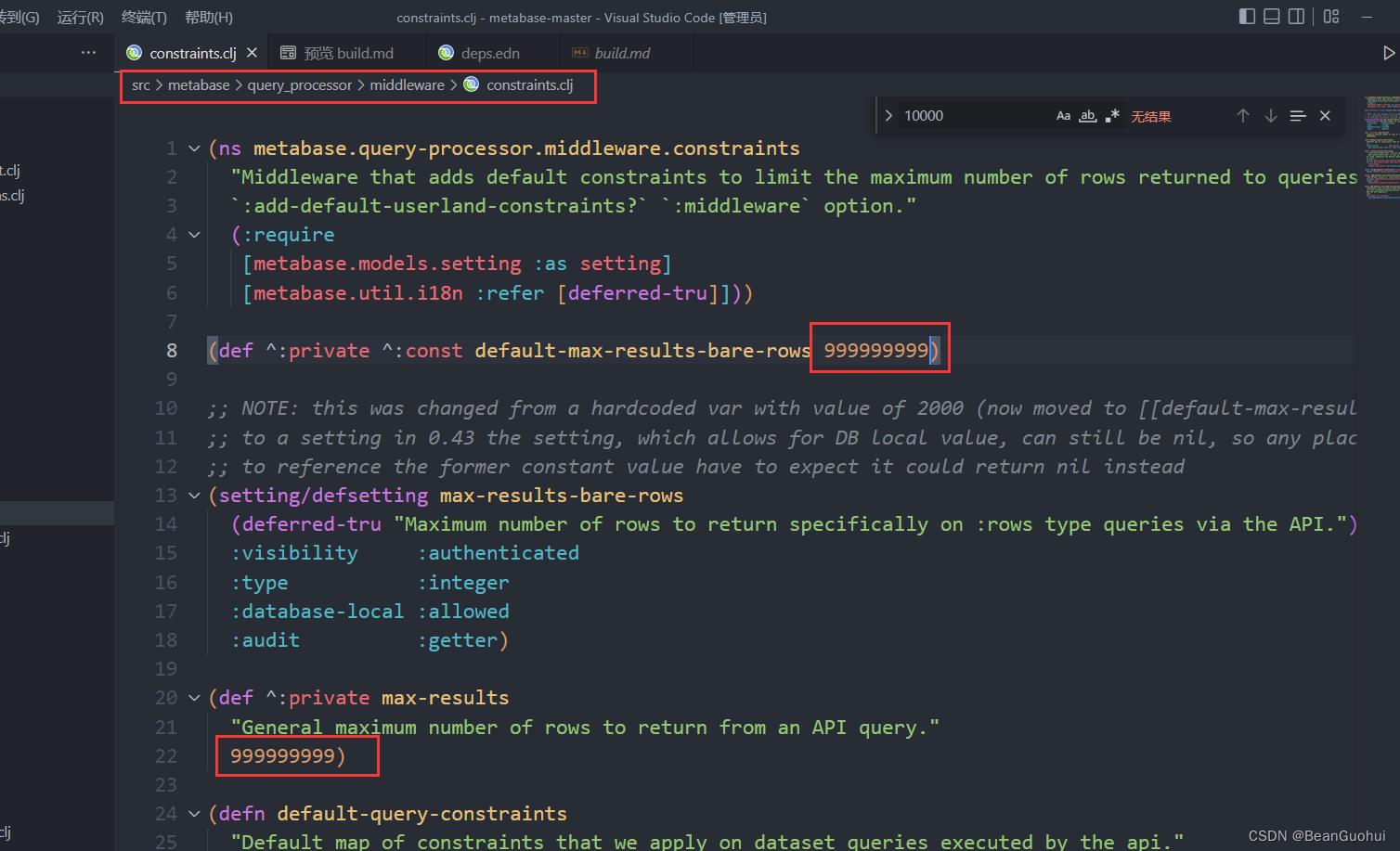Click constraints.clj in breadcrumb
Screen dimensions: 1400x851
529,85
